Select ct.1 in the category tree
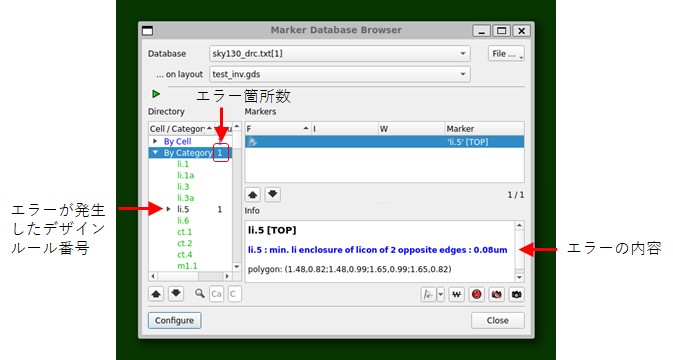 (x=185, y=232)
